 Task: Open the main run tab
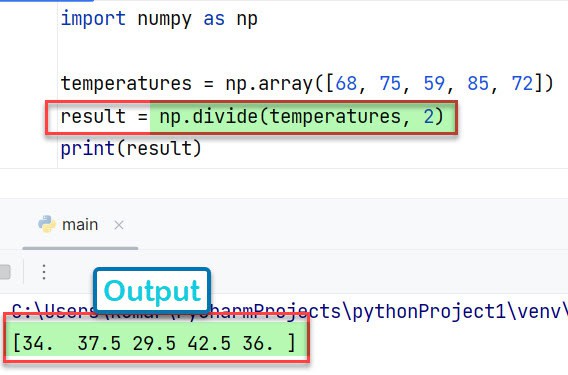[x=80, y=225]
